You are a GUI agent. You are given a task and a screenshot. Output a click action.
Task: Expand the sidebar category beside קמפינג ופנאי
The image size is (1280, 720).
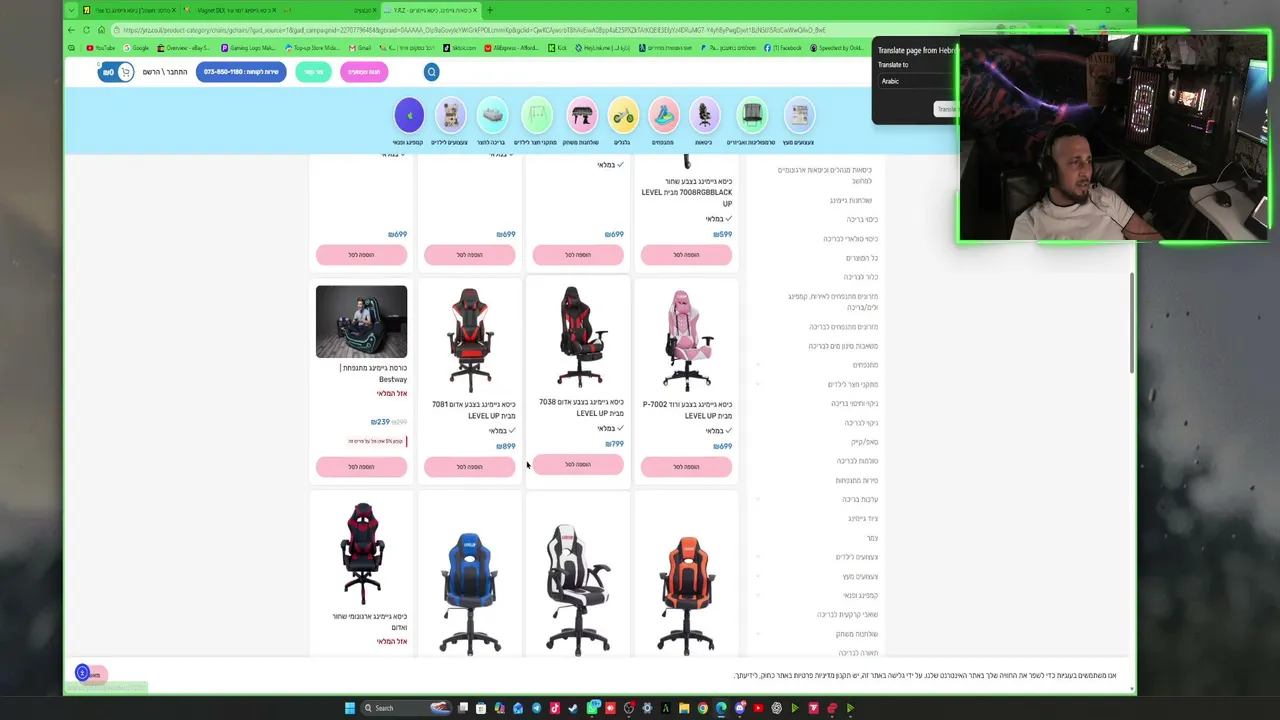pos(757,595)
